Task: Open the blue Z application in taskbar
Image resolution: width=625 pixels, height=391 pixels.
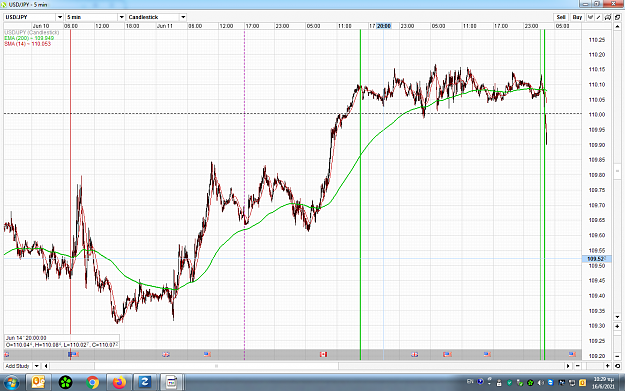Action: pos(144,383)
